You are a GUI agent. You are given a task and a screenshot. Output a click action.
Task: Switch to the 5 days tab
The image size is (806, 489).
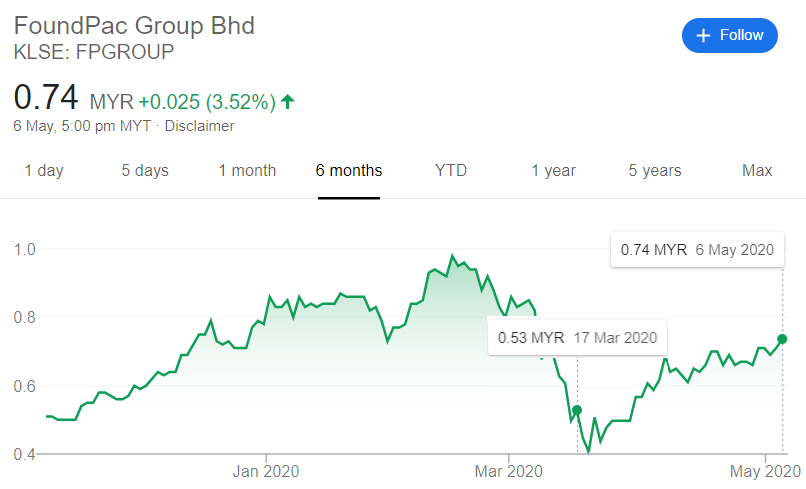pyautogui.click(x=145, y=171)
